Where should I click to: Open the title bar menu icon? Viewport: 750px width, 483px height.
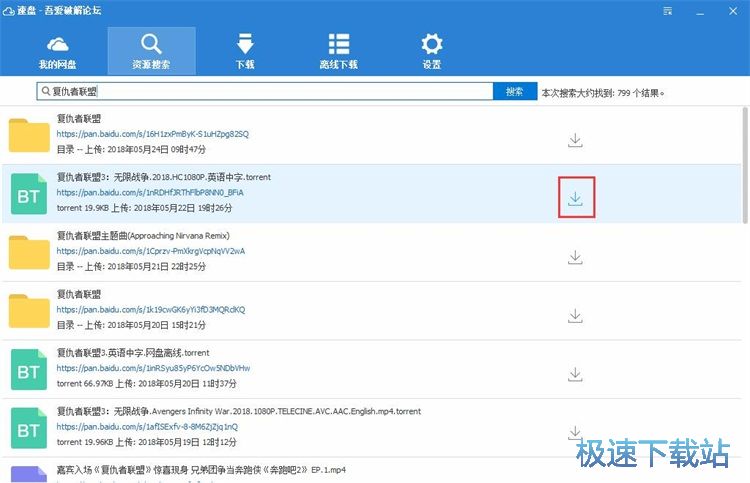668,11
